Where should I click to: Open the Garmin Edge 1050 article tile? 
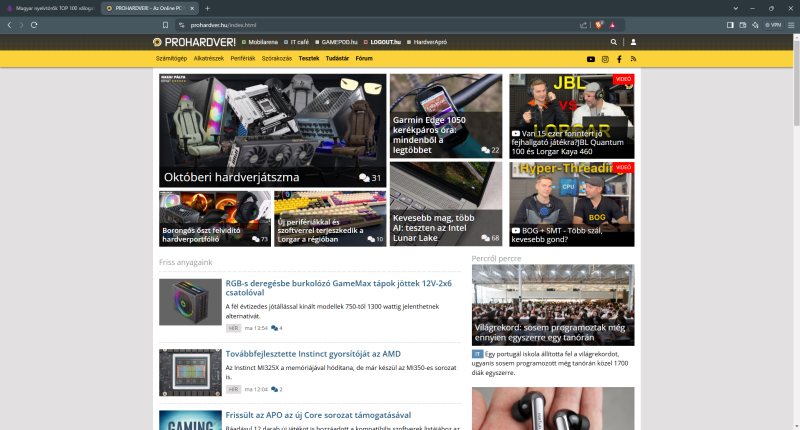pyautogui.click(x=446, y=116)
